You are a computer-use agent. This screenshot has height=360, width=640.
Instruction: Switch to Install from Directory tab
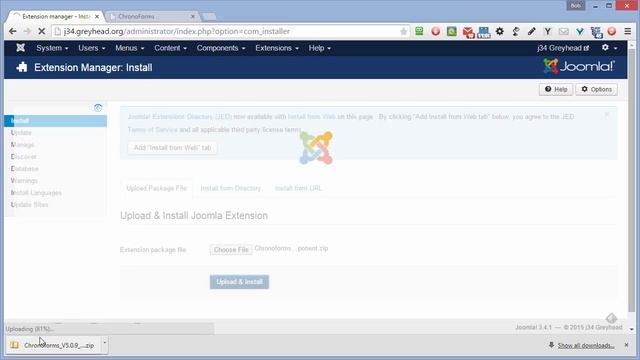pos(231,188)
